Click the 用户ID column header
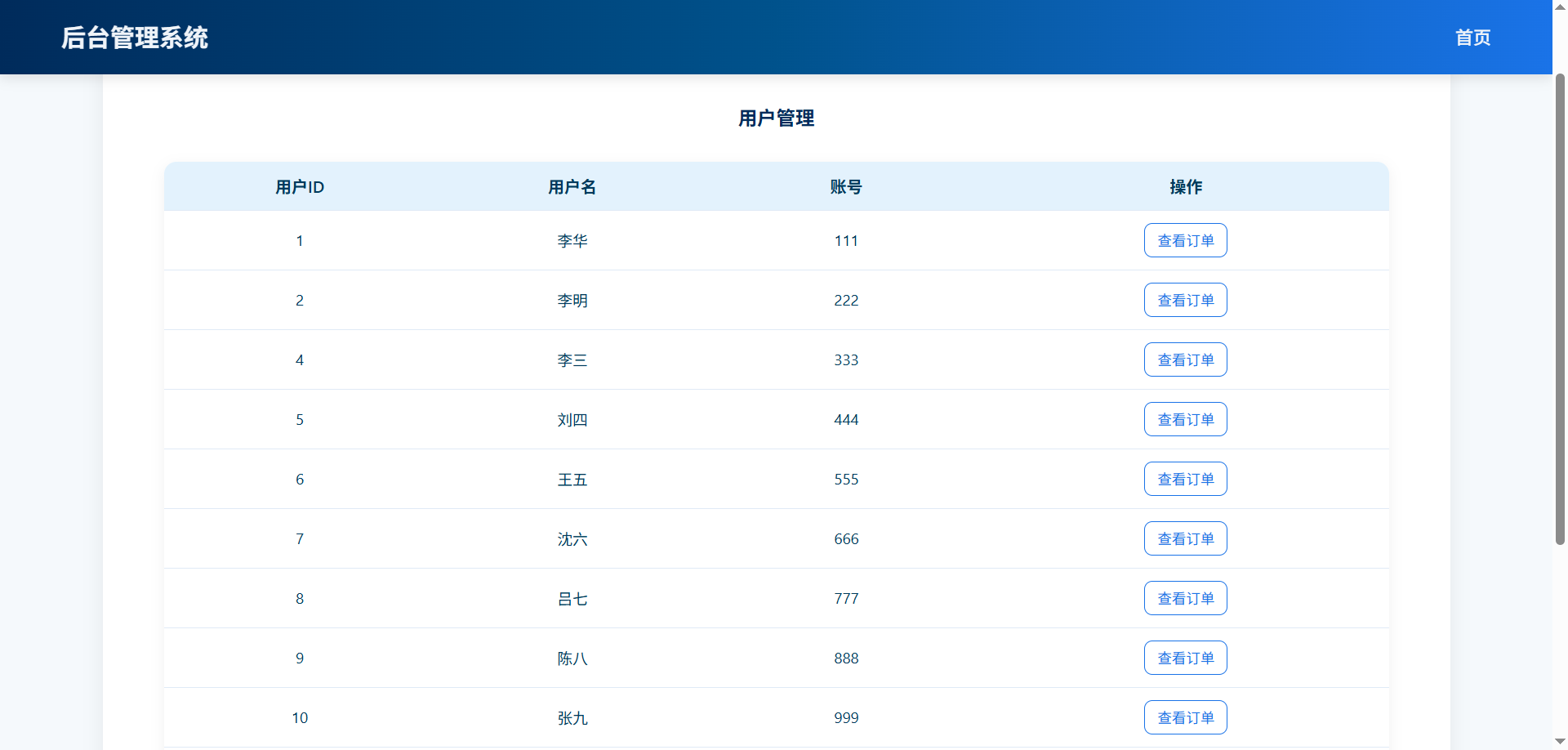The height and width of the screenshot is (750, 1568). (300, 187)
